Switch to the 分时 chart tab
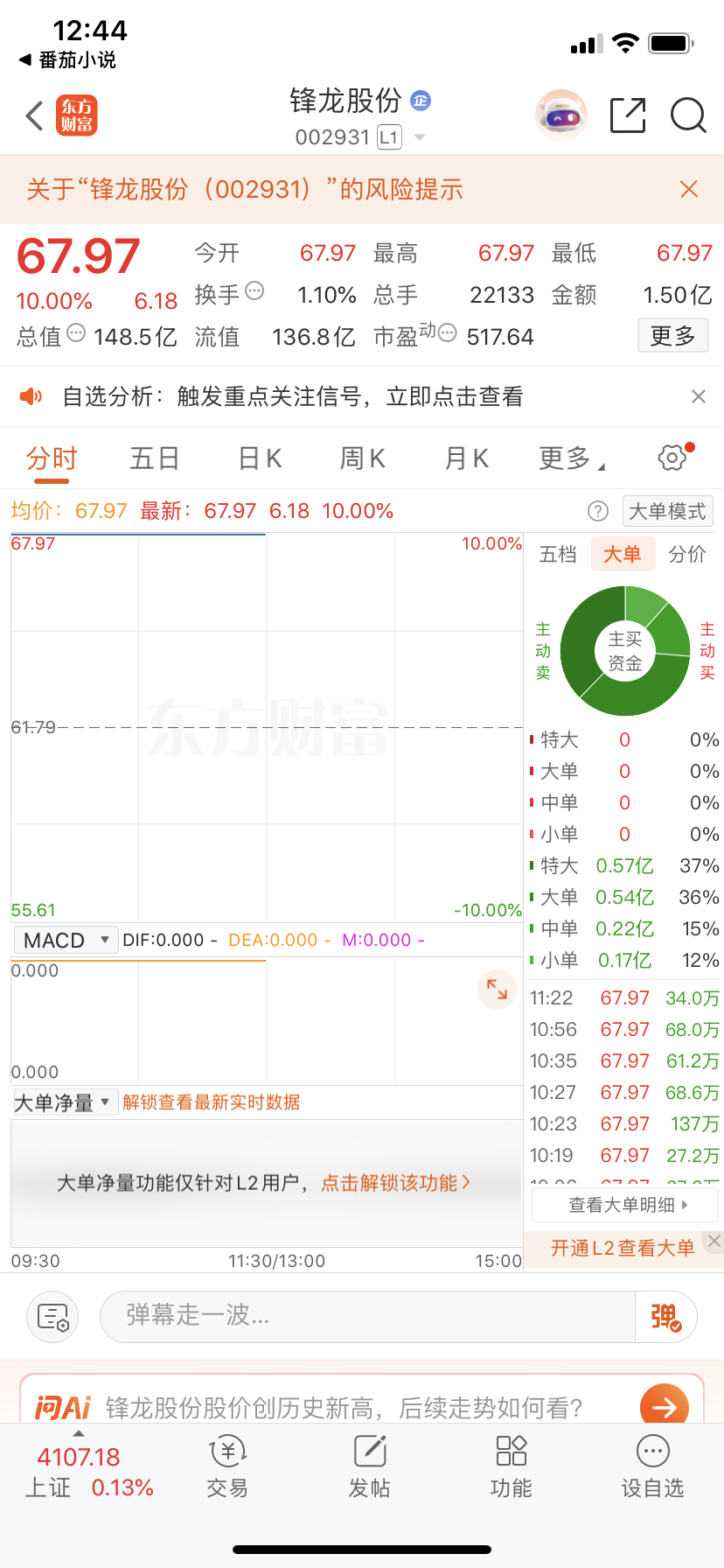724x1568 pixels. [x=52, y=458]
